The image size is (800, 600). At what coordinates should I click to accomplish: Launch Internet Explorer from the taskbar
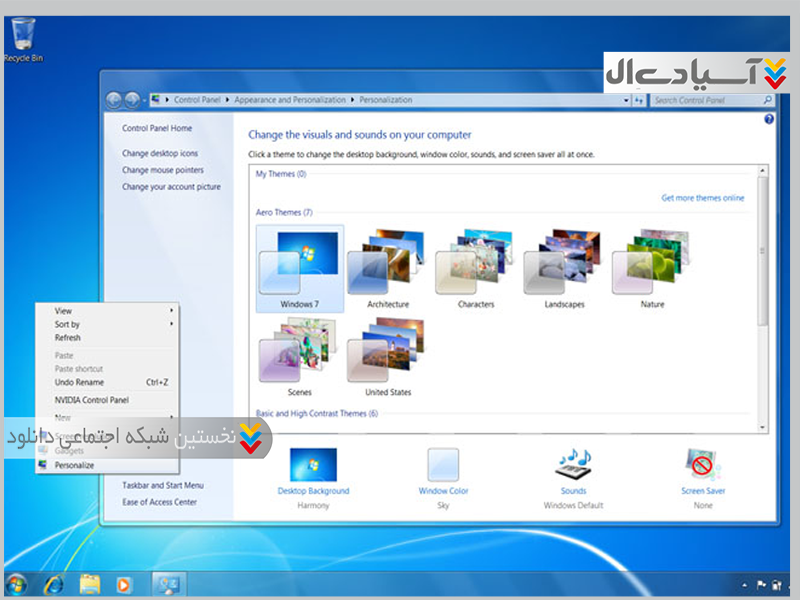(53, 583)
